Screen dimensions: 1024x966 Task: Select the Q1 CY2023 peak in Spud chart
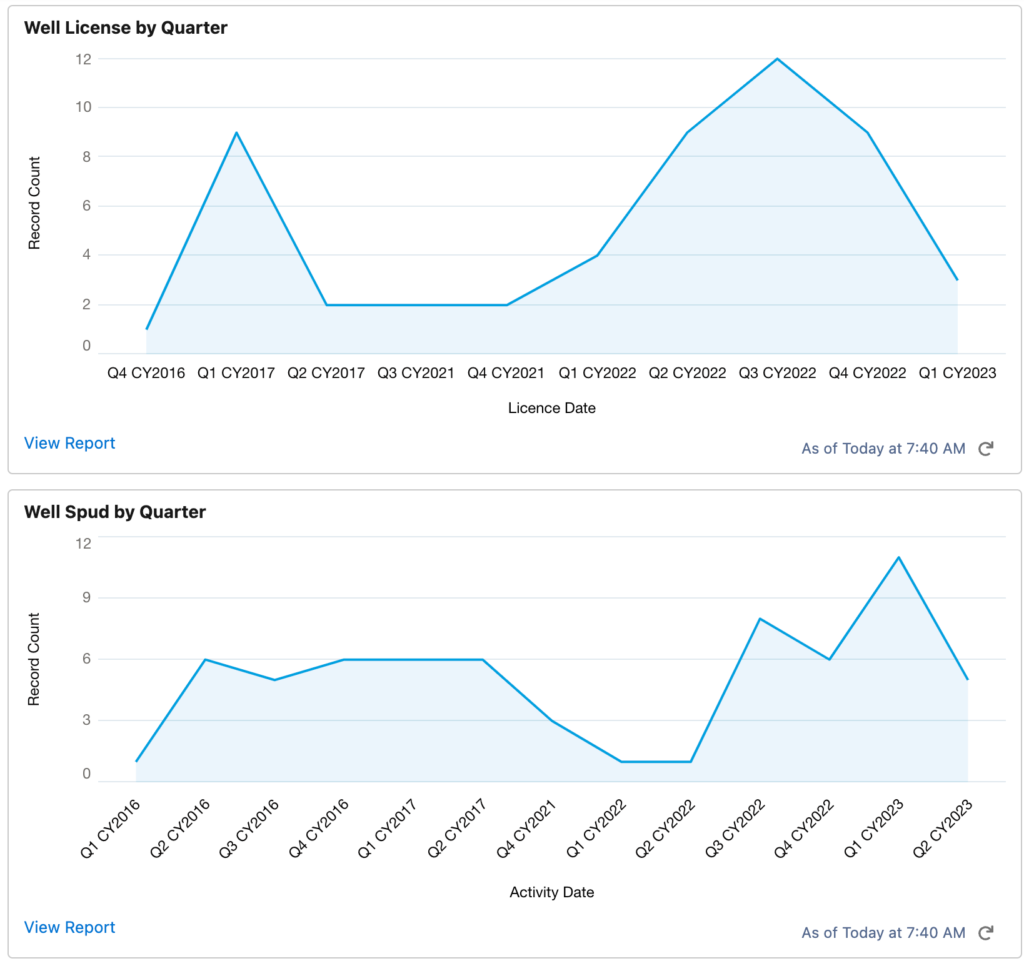coord(899,558)
